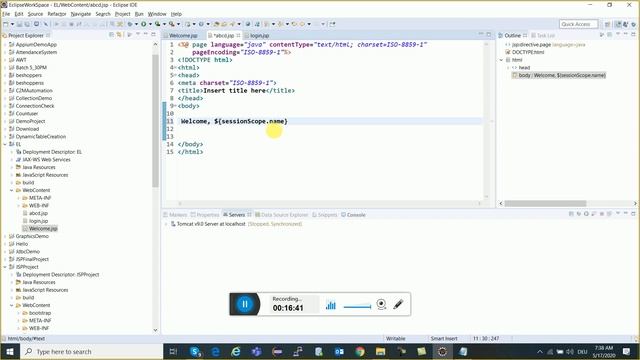The width and height of the screenshot is (640, 360).
Task: Collapse the EL project node
Action: click(x=5, y=144)
